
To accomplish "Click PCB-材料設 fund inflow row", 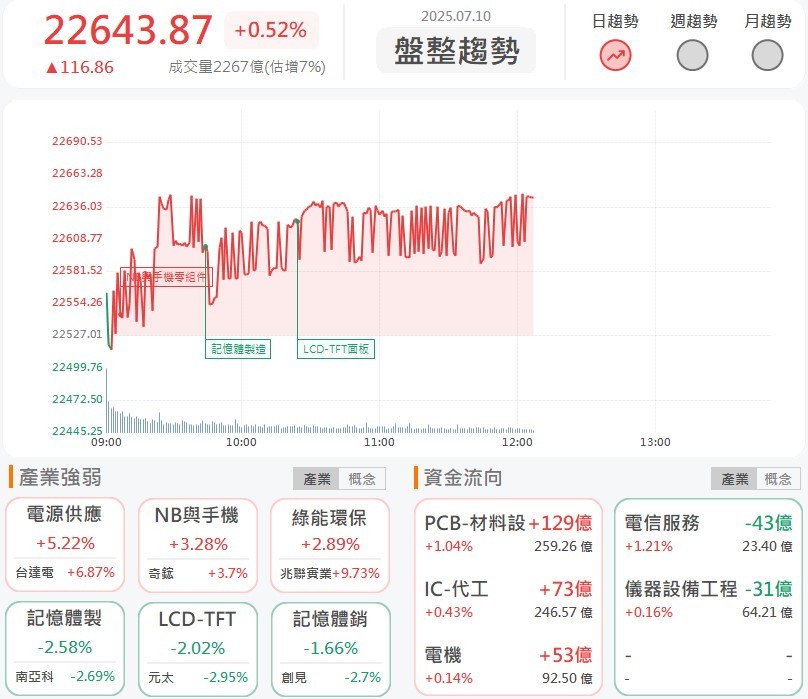I will [x=508, y=534].
